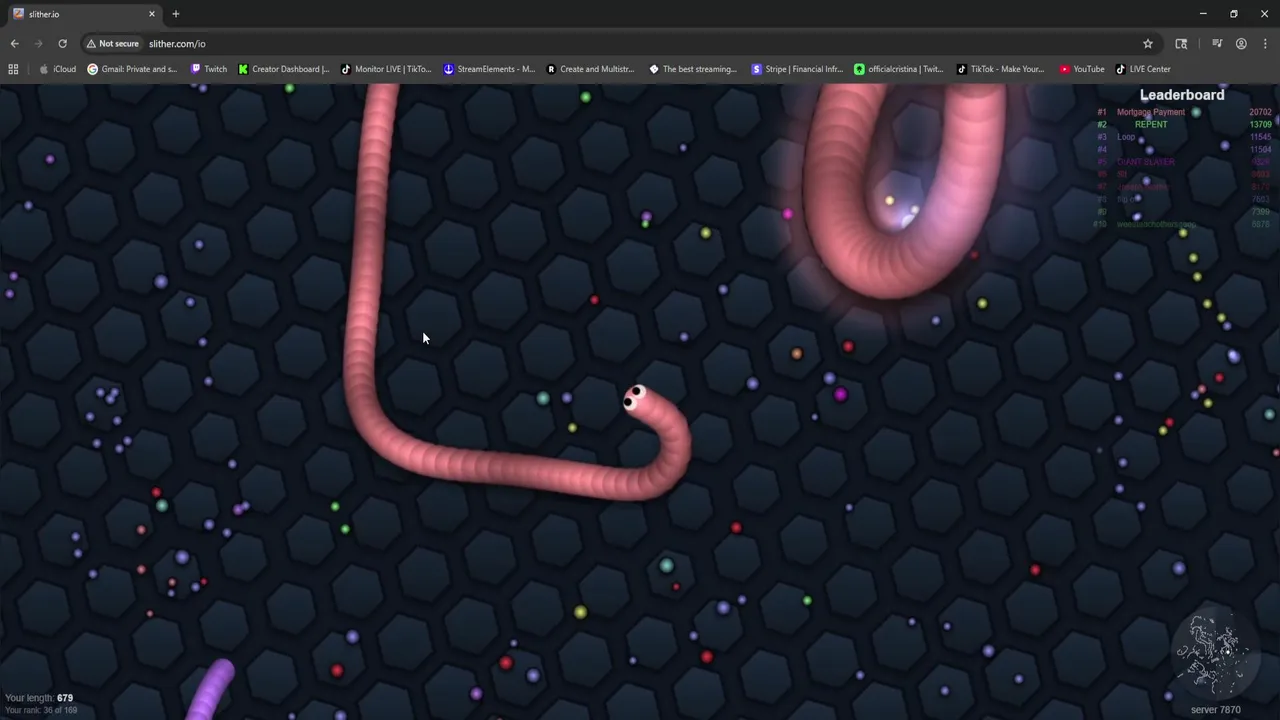Open the YouTube bookmark

point(1082,69)
